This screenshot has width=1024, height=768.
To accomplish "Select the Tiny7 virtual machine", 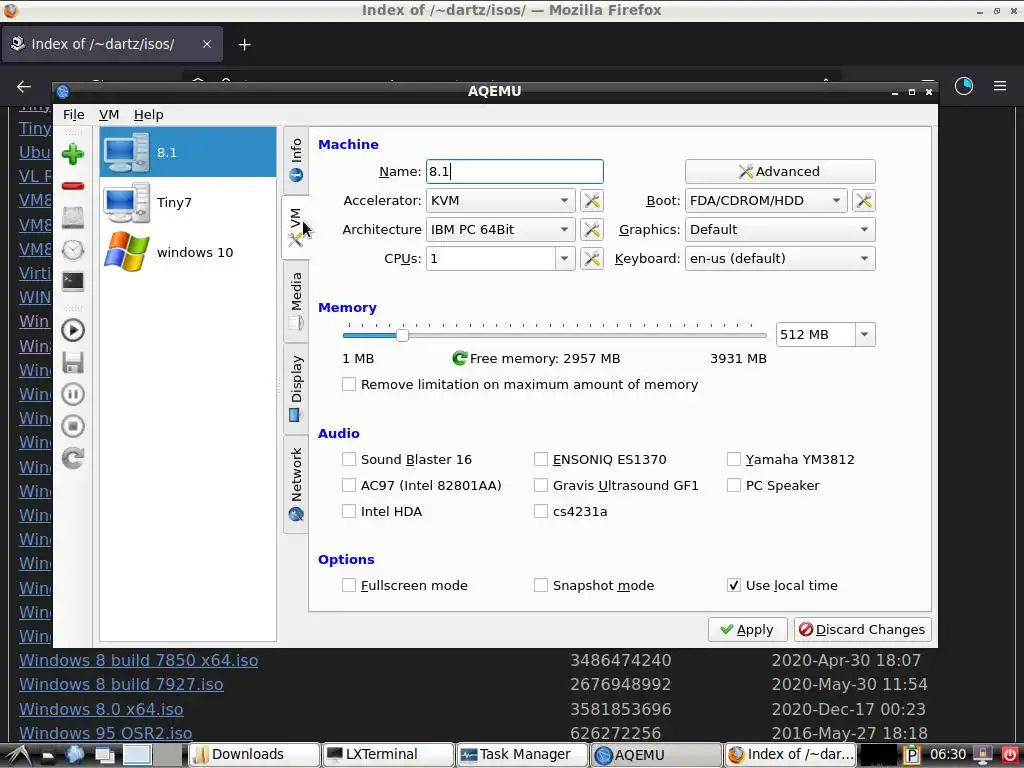I will point(188,202).
